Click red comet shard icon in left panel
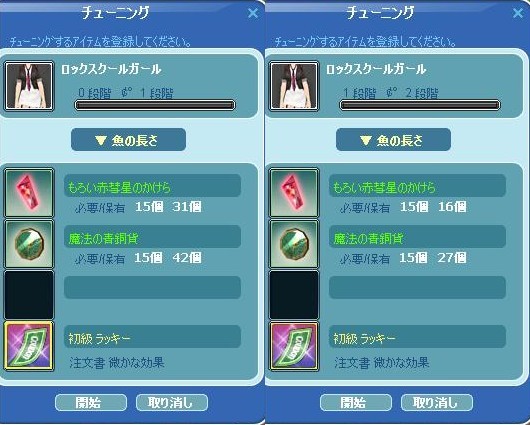 pos(29,193)
